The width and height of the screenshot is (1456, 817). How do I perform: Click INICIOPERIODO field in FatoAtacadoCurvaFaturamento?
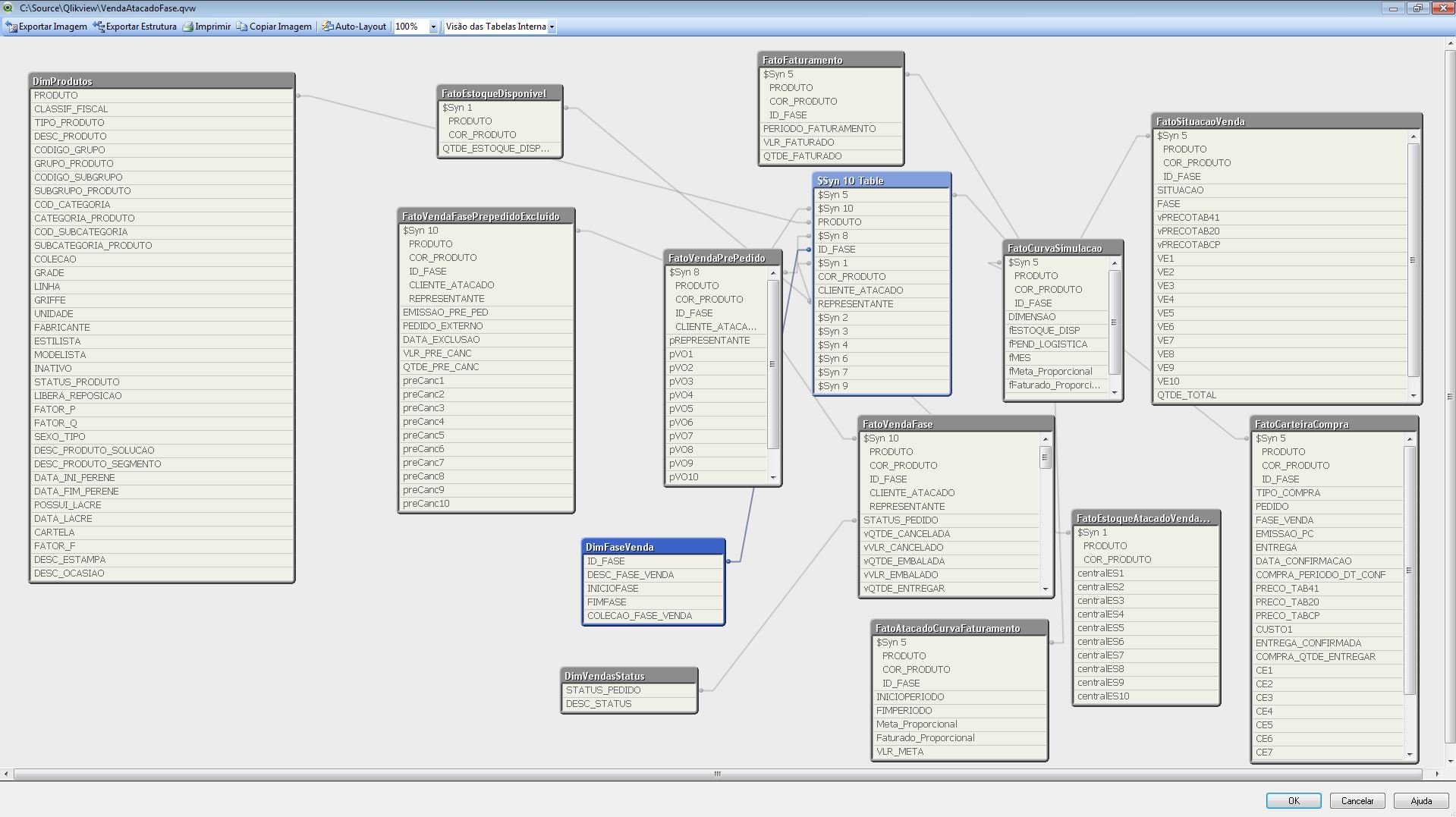[960, 697]
